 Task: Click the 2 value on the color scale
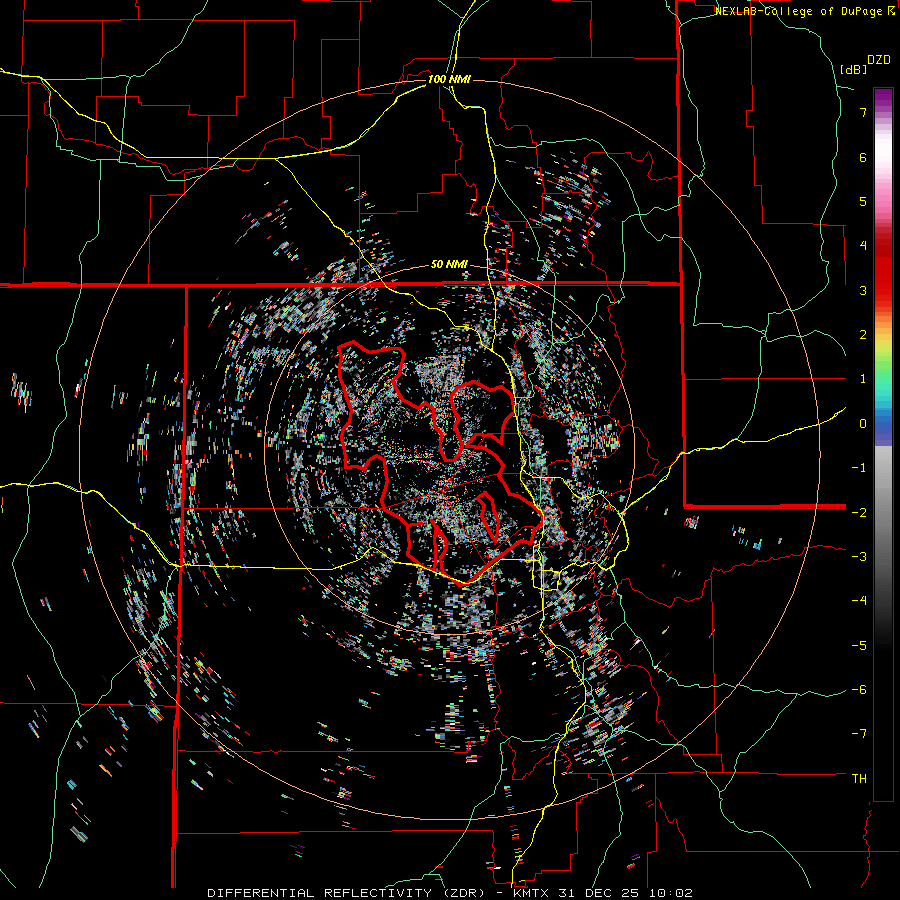click(863, 335)
